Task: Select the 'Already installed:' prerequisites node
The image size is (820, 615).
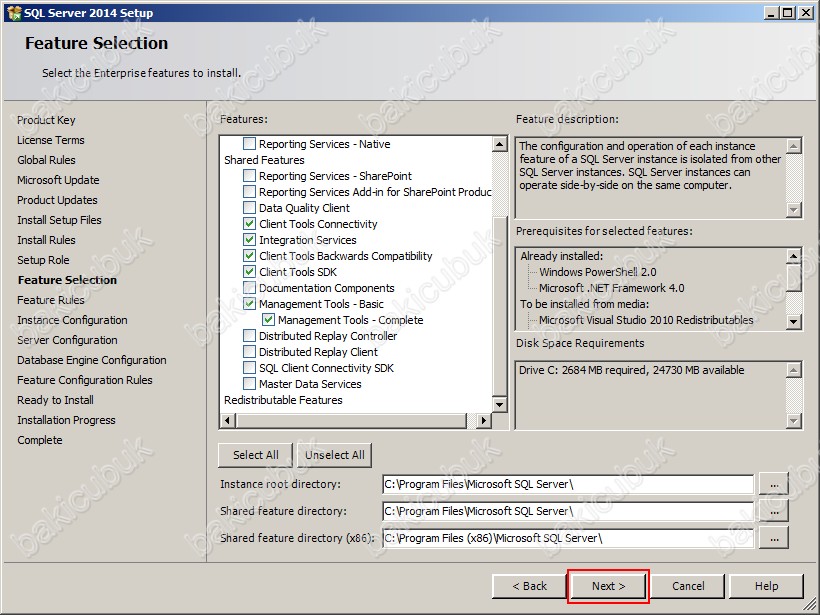Action: 562,256
